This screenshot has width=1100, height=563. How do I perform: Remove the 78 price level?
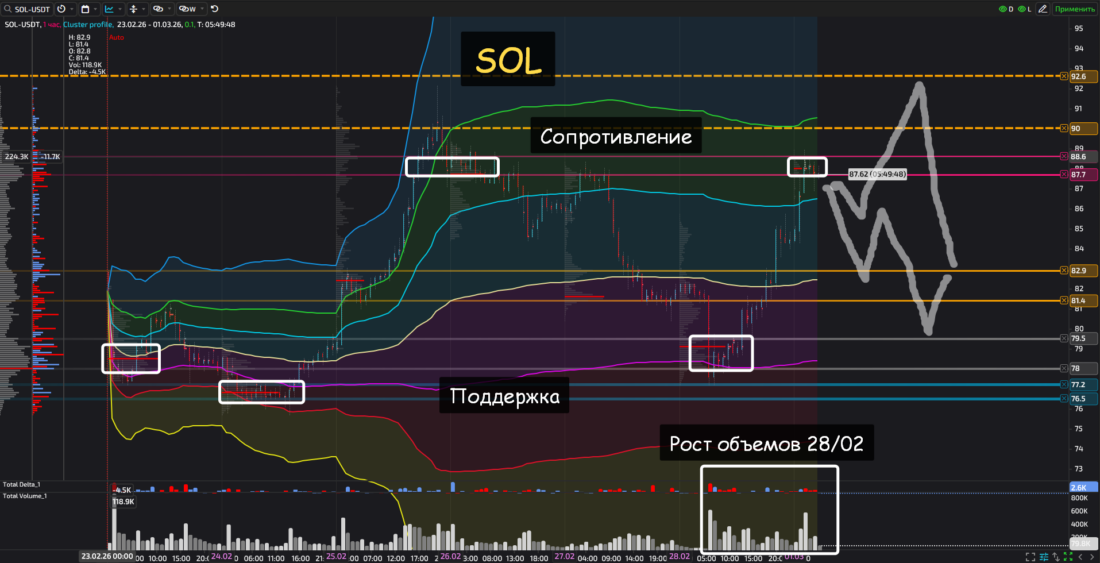pos(1064,368)
